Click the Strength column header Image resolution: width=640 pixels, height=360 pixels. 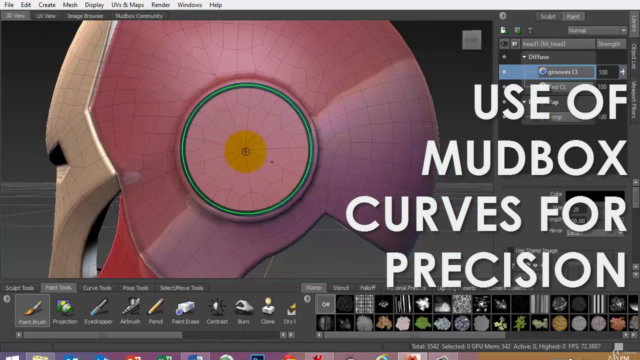(x=610, y=44)
